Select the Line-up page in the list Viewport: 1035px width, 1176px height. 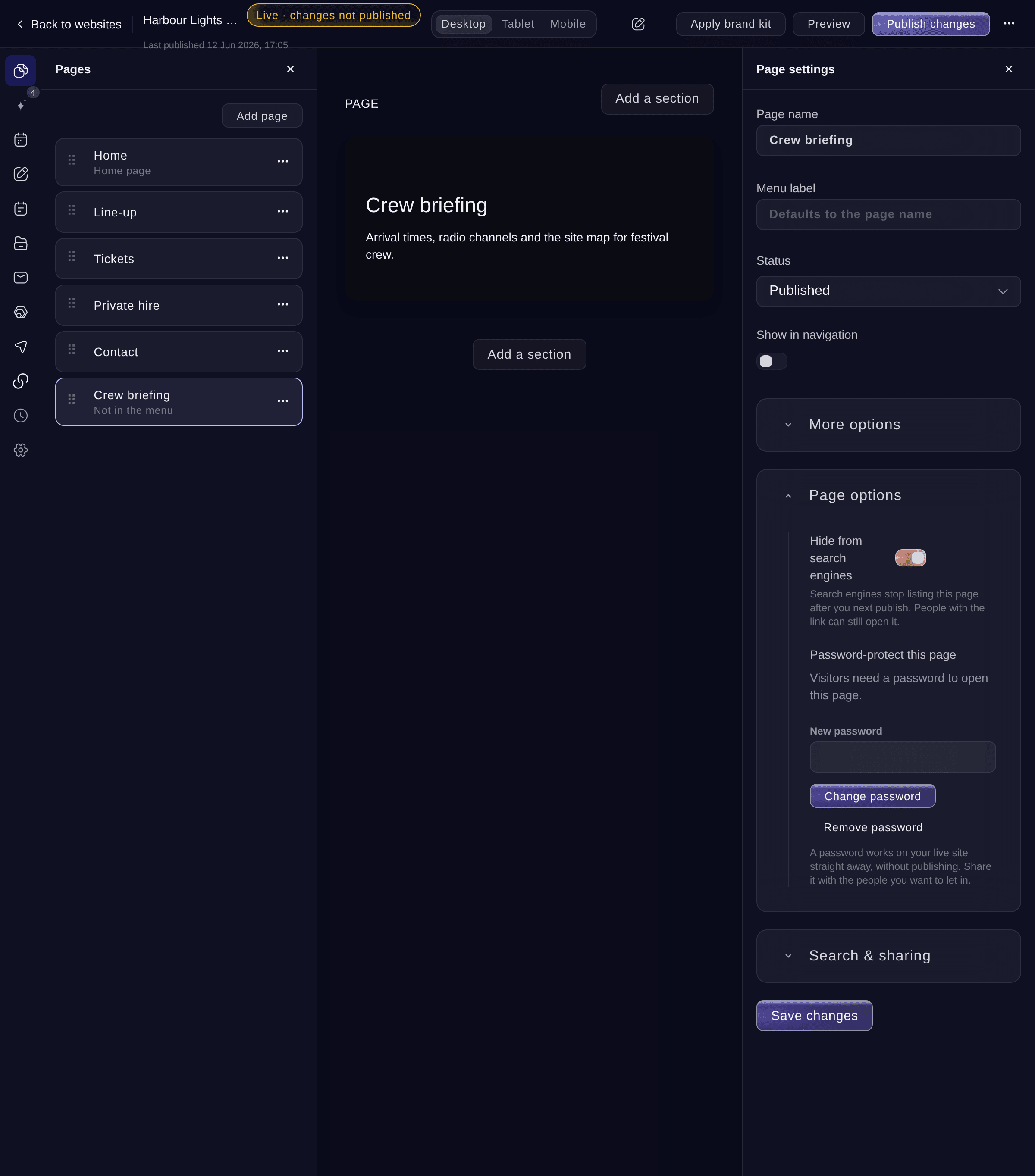coord(179,212)
